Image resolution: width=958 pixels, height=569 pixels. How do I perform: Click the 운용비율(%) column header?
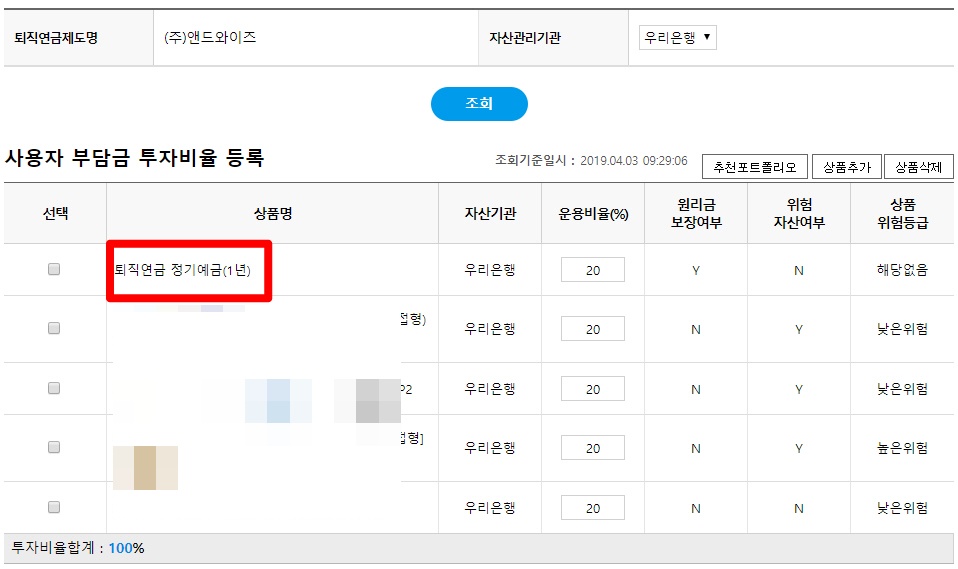(x=593, y=214)
